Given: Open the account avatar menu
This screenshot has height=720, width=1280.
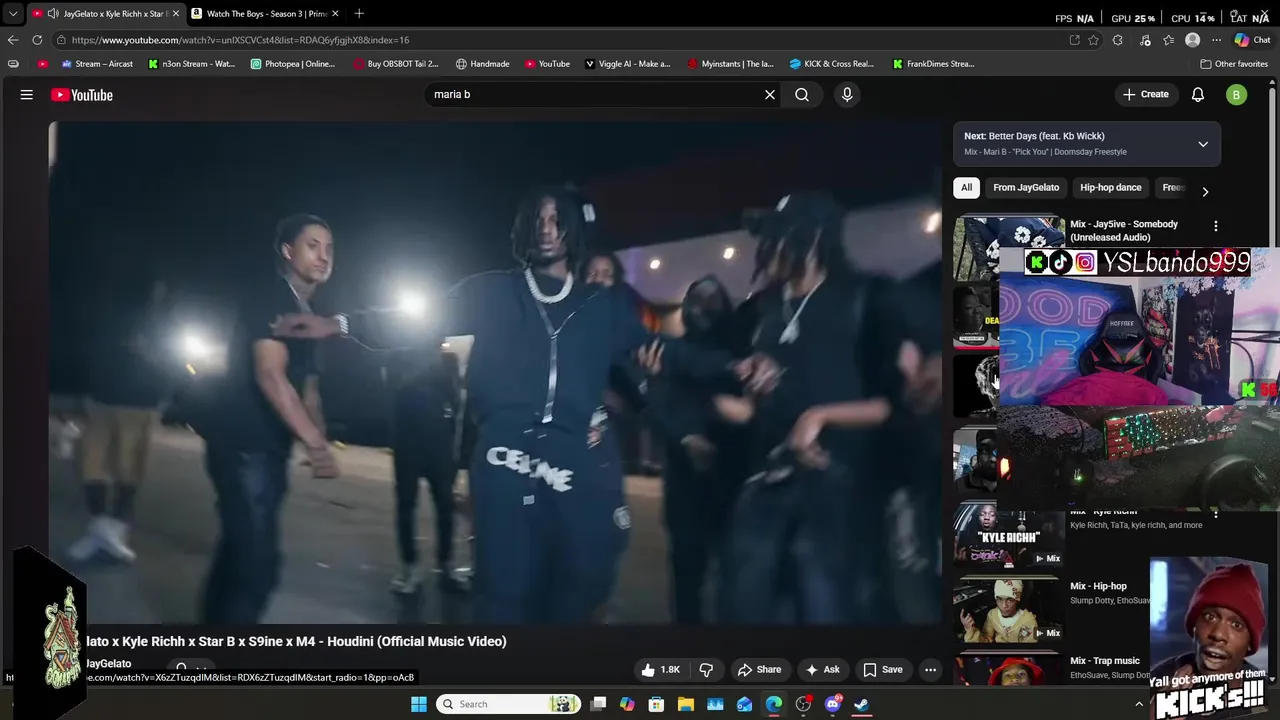Looking at the screenshot, I should click(x=1237, y=95).
